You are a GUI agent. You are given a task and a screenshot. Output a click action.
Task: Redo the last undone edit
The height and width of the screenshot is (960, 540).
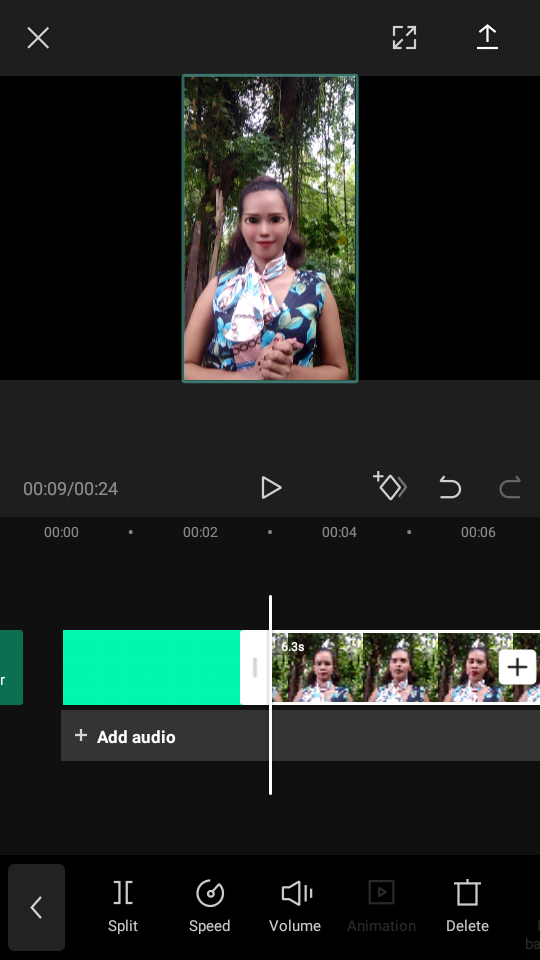tap(510, 488)
